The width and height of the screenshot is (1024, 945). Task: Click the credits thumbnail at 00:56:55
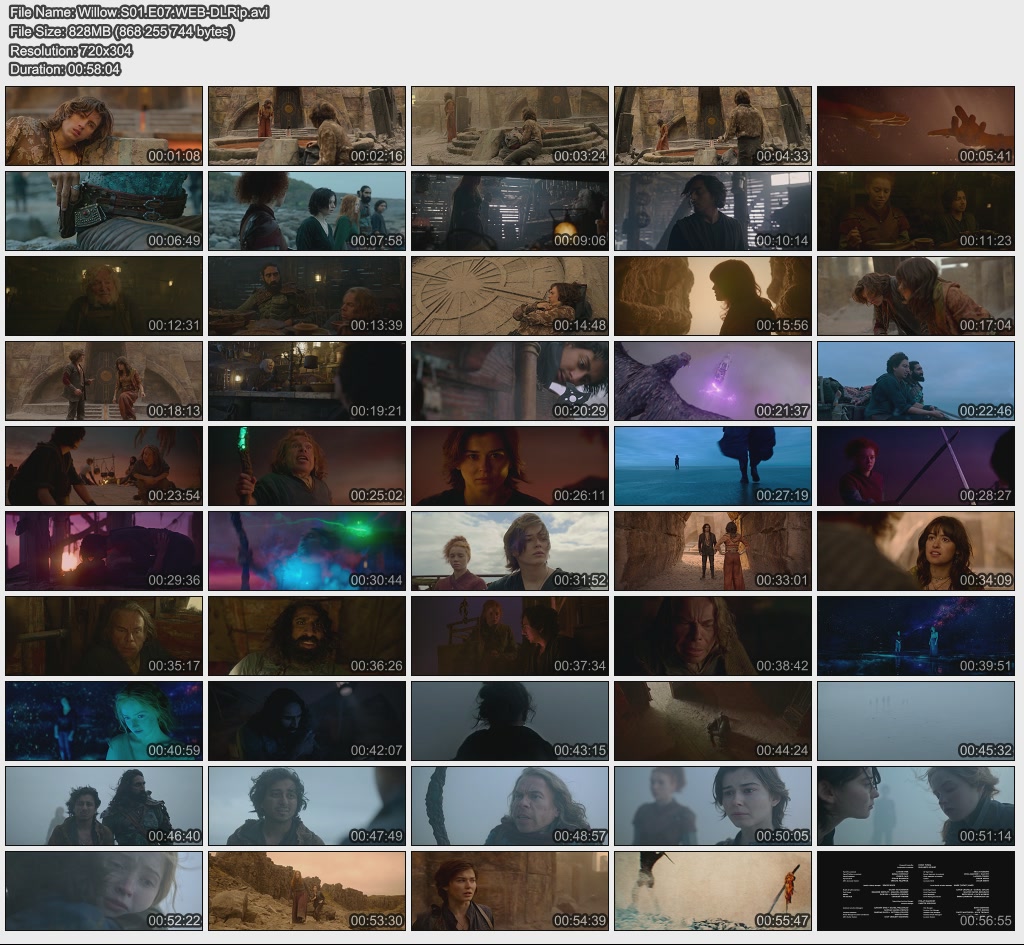point(915,891)
